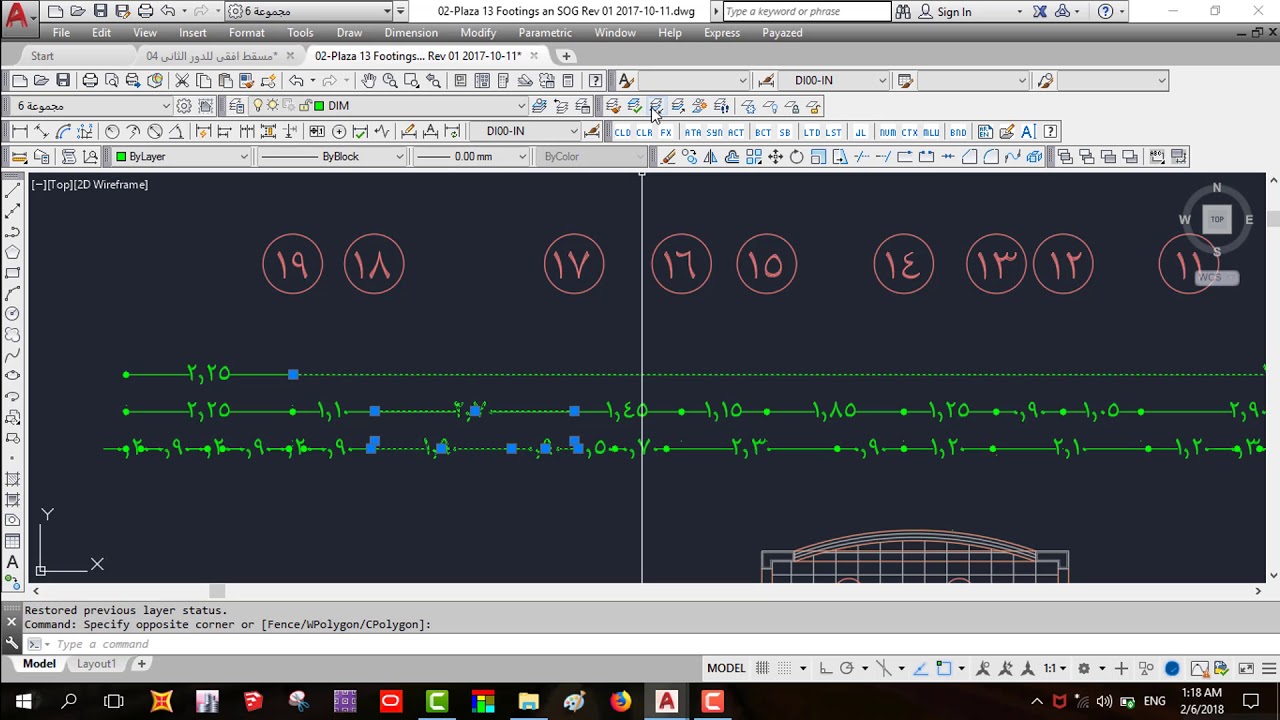Open the Express menu

[722, 33]
